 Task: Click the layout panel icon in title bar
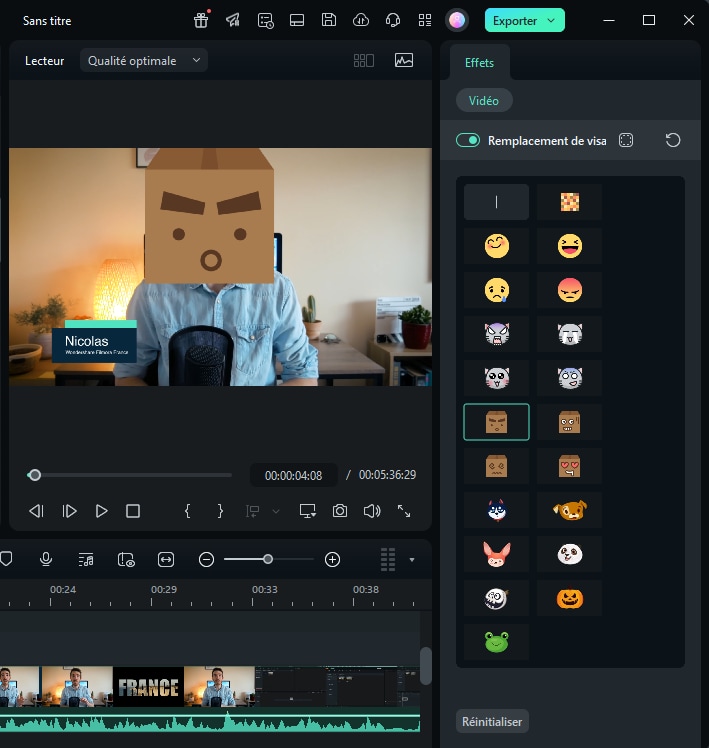point(297,20)
